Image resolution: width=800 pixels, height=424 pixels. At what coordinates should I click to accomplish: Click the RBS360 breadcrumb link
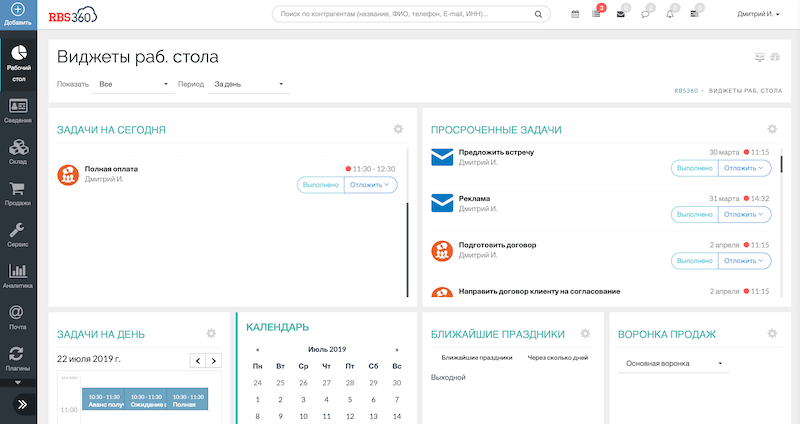coord(690,91)
